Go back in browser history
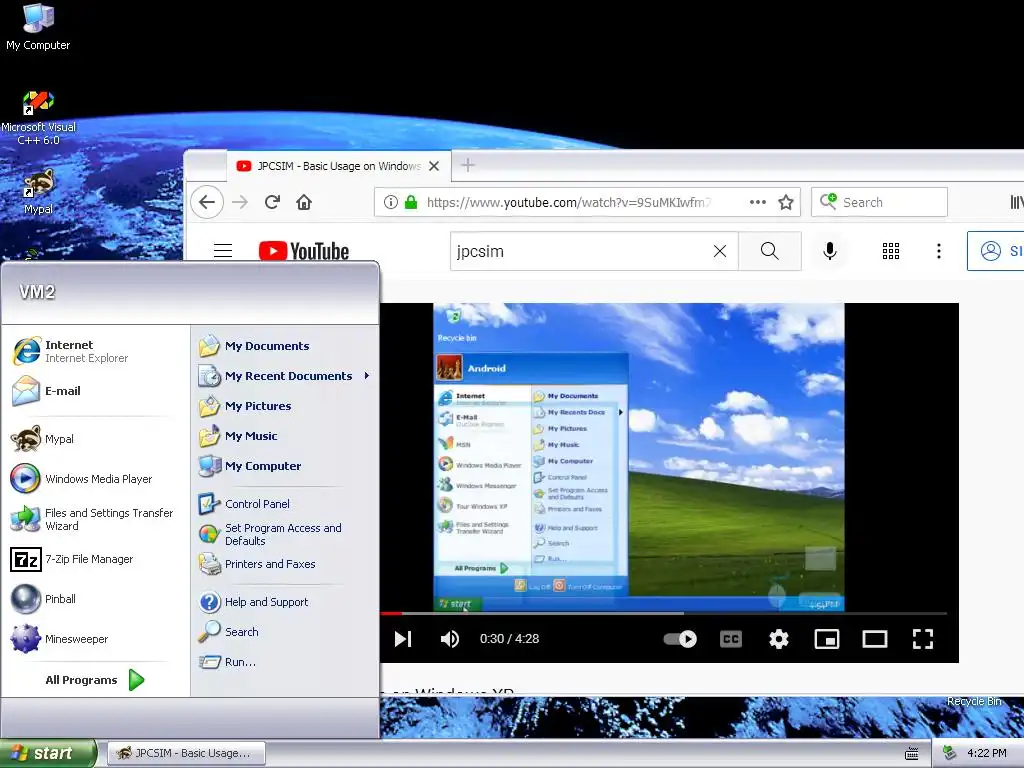1024x768 pixels. (207, 202)
